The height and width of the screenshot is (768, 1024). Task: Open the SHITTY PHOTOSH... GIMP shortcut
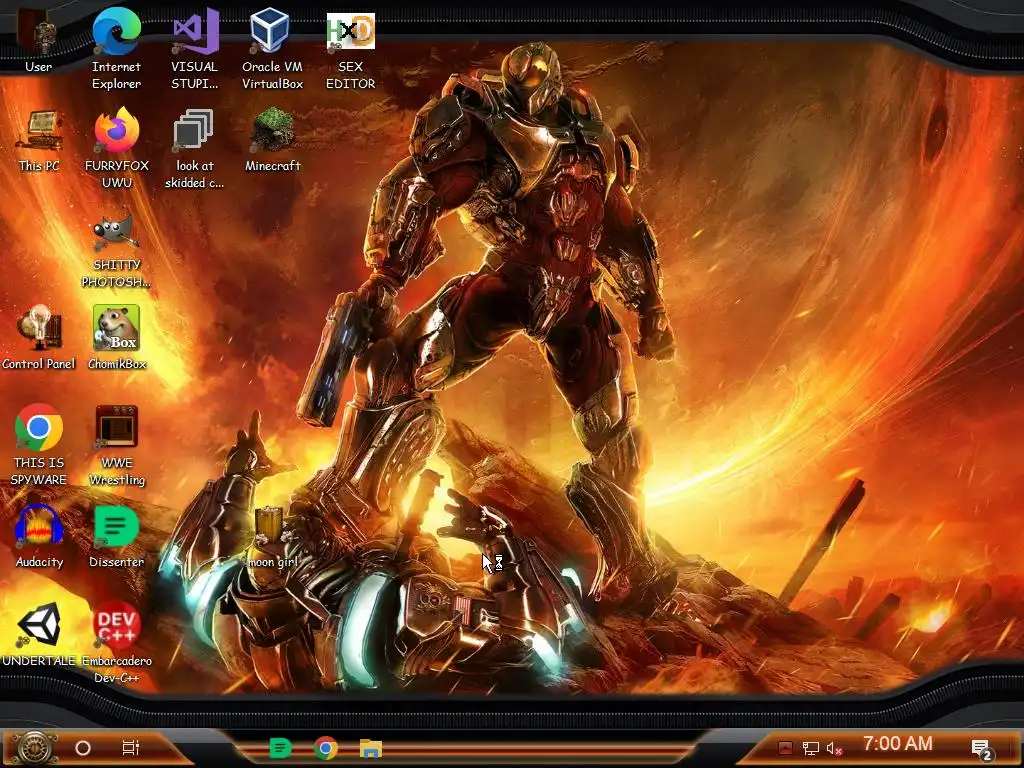(x=116, y=249)
